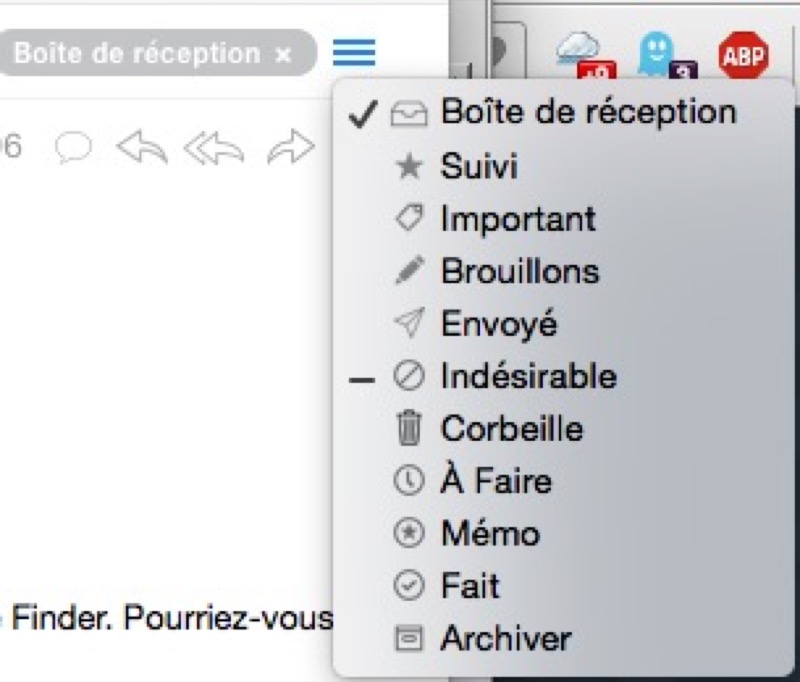The image size is (800, 682).
Task: Click the Adblock Plus extension icon
Action: click(x=743, y=55)
